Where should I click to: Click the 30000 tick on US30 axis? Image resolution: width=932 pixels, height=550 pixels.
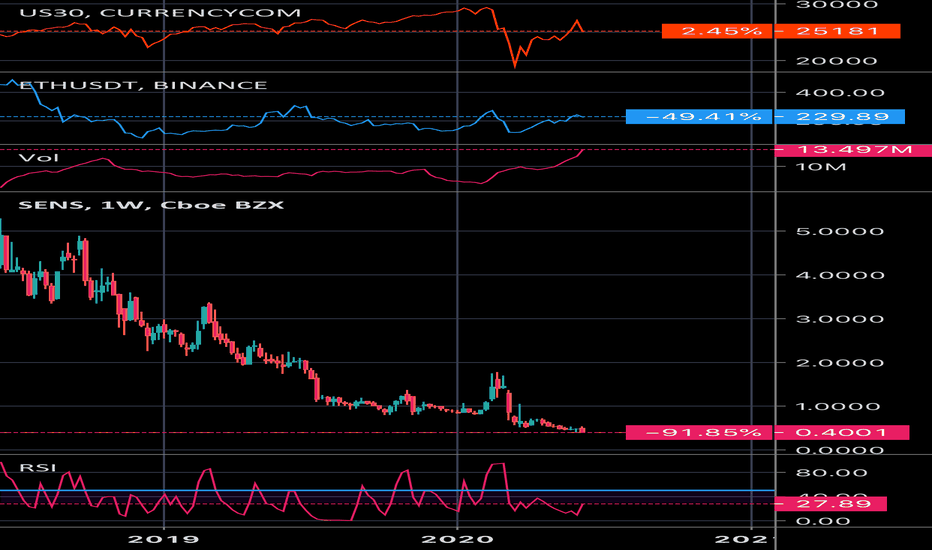click(836, 5)
